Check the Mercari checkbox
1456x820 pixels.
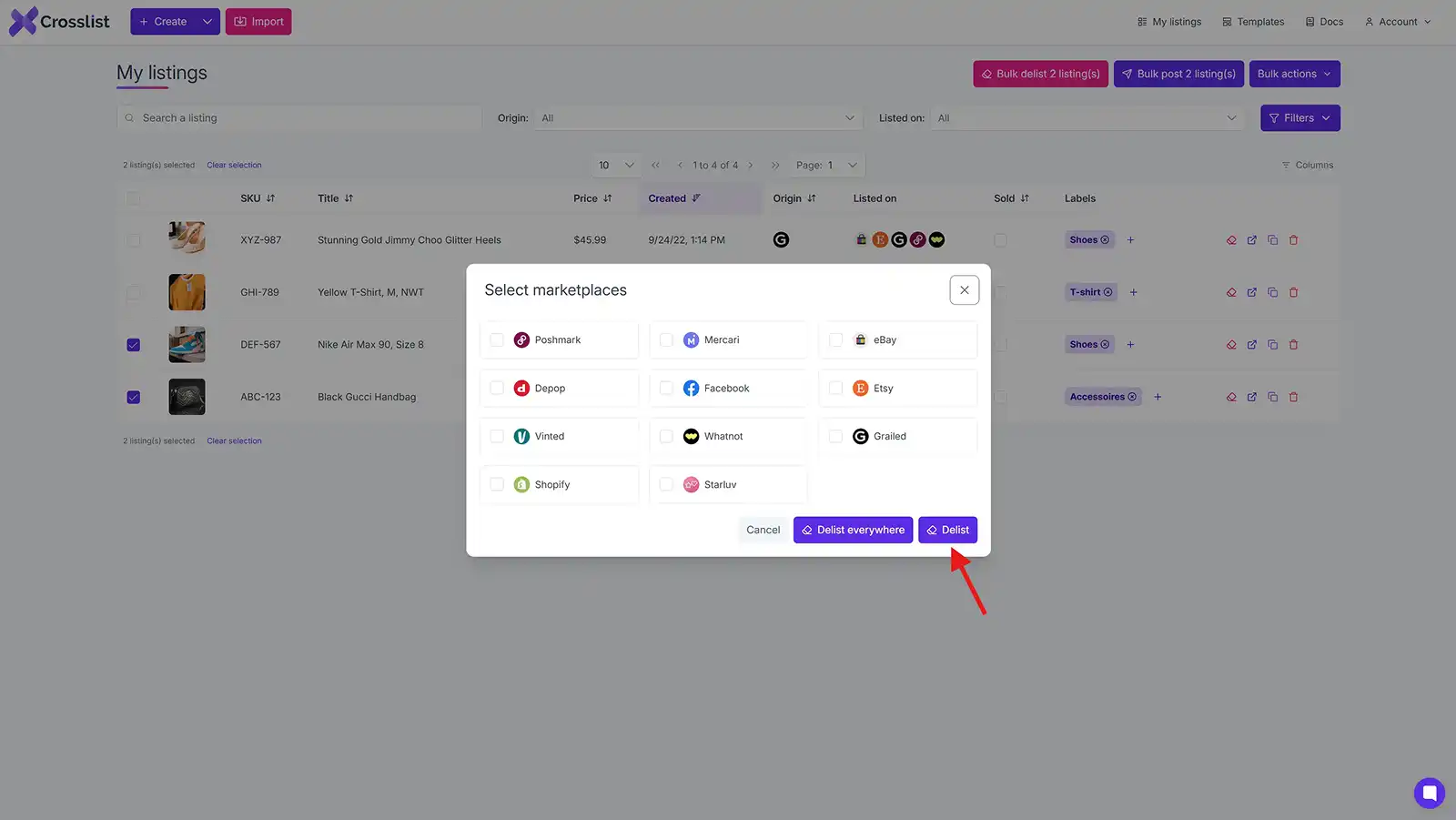[666, 339]
